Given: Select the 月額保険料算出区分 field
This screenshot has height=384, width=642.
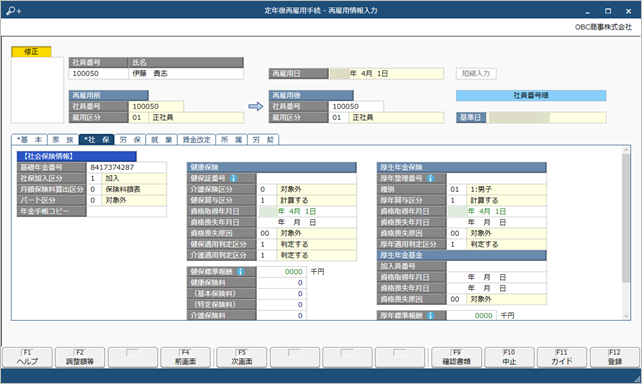Looking at the screenshot, I should 127,190.
